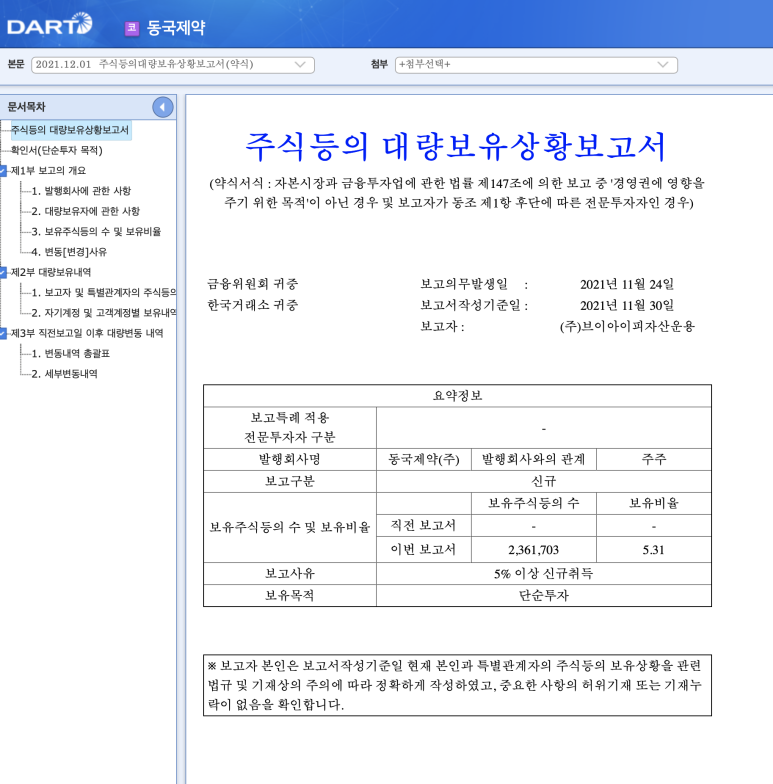Select 제2부 대량보유내역 tree item

(50, 272)
